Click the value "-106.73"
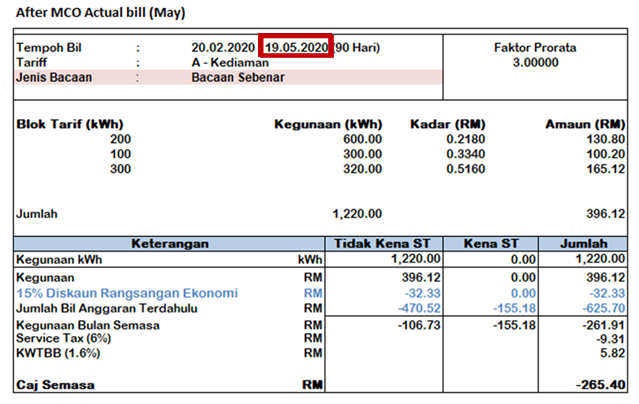The width and height of the screenshot is (639, 404). [x=419, y=325]
